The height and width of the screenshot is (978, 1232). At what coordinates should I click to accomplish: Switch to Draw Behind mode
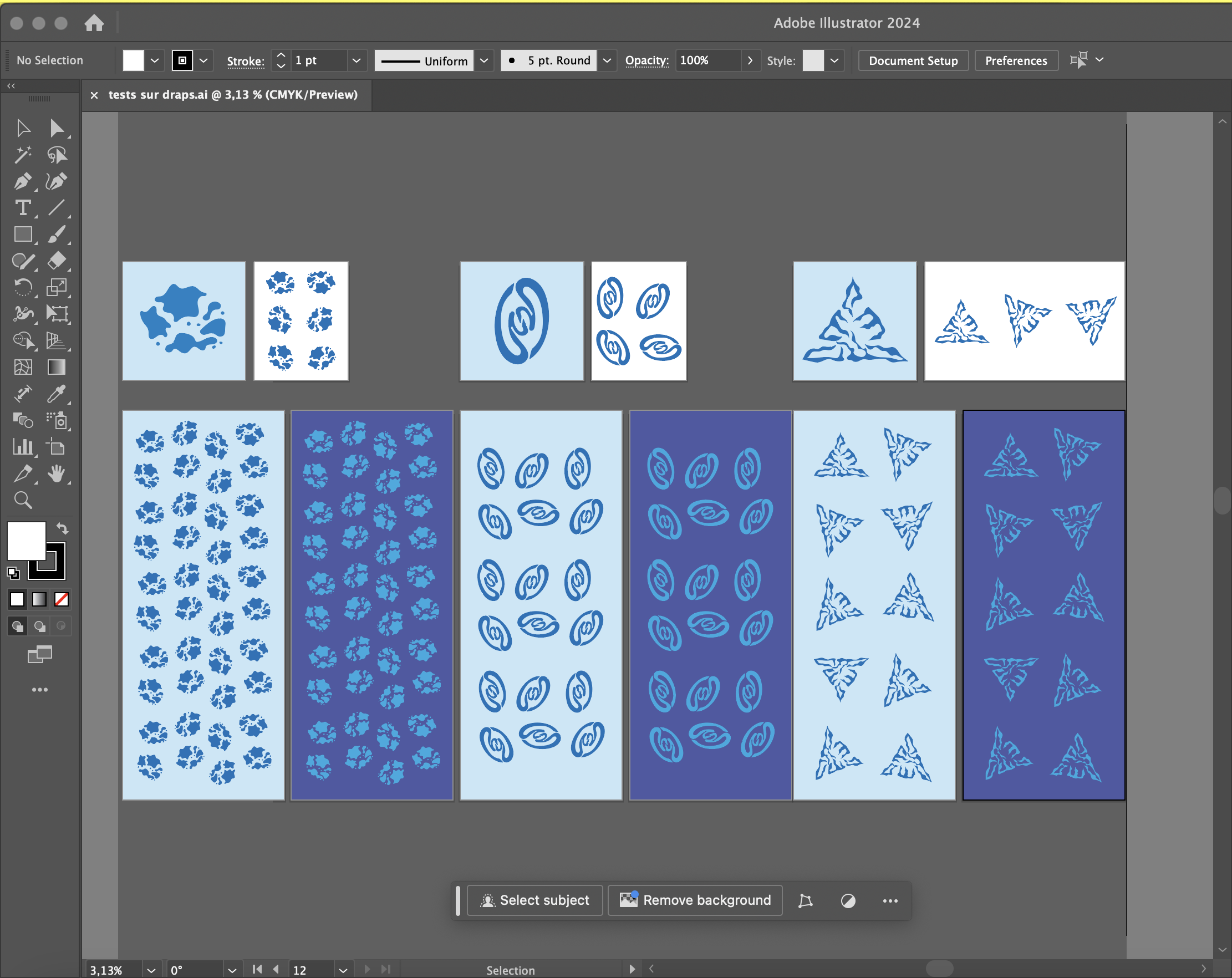(x=39, y=626)
